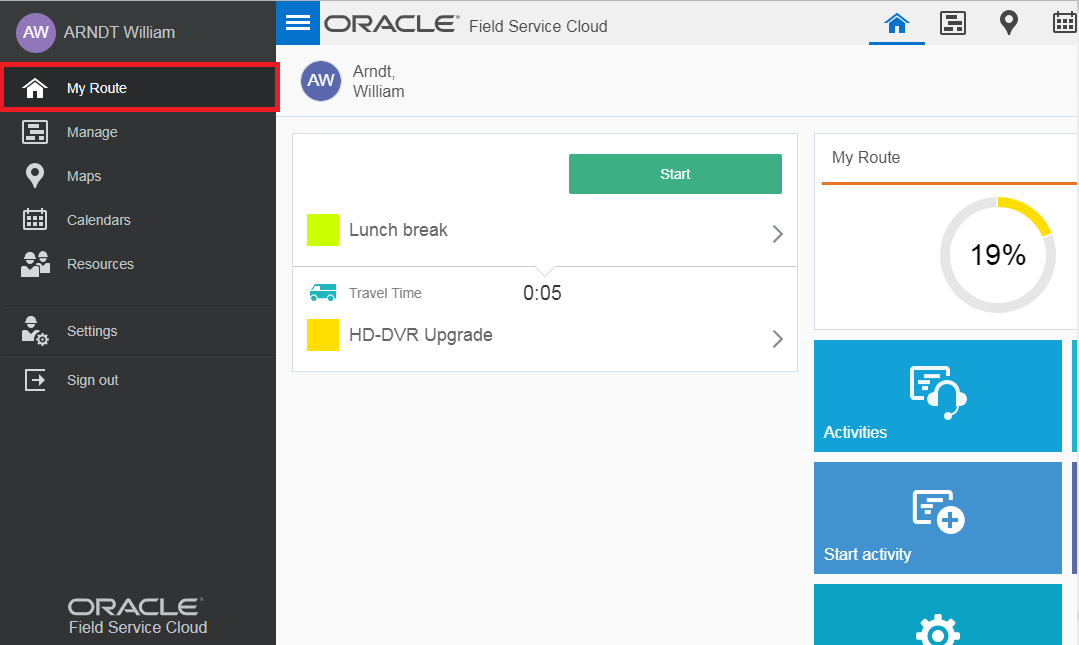Screen dimensions: 1079x645
Task: Select Settings in the sidebar menu
Action: (x=138, y=331)
